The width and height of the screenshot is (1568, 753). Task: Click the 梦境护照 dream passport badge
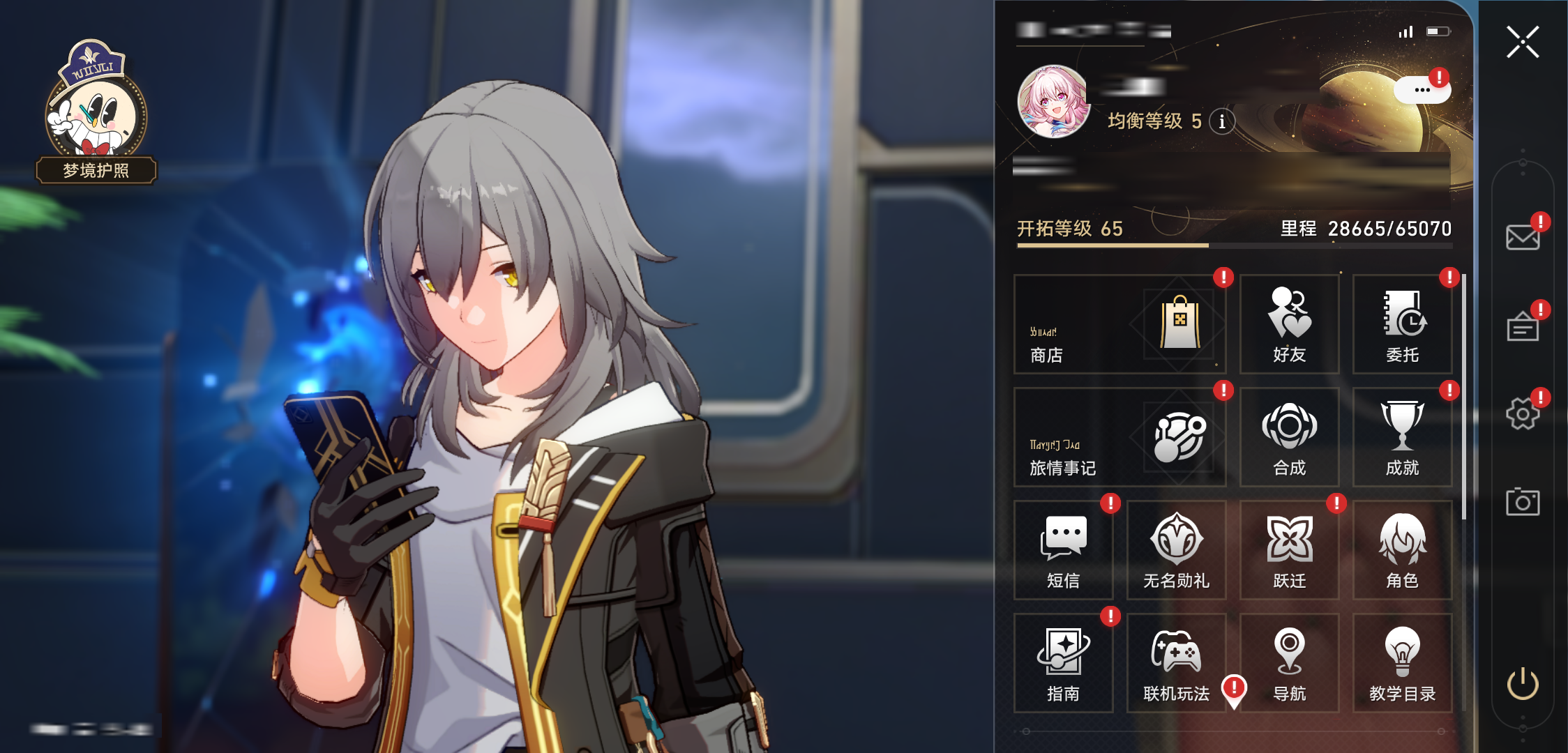point(96,112)
